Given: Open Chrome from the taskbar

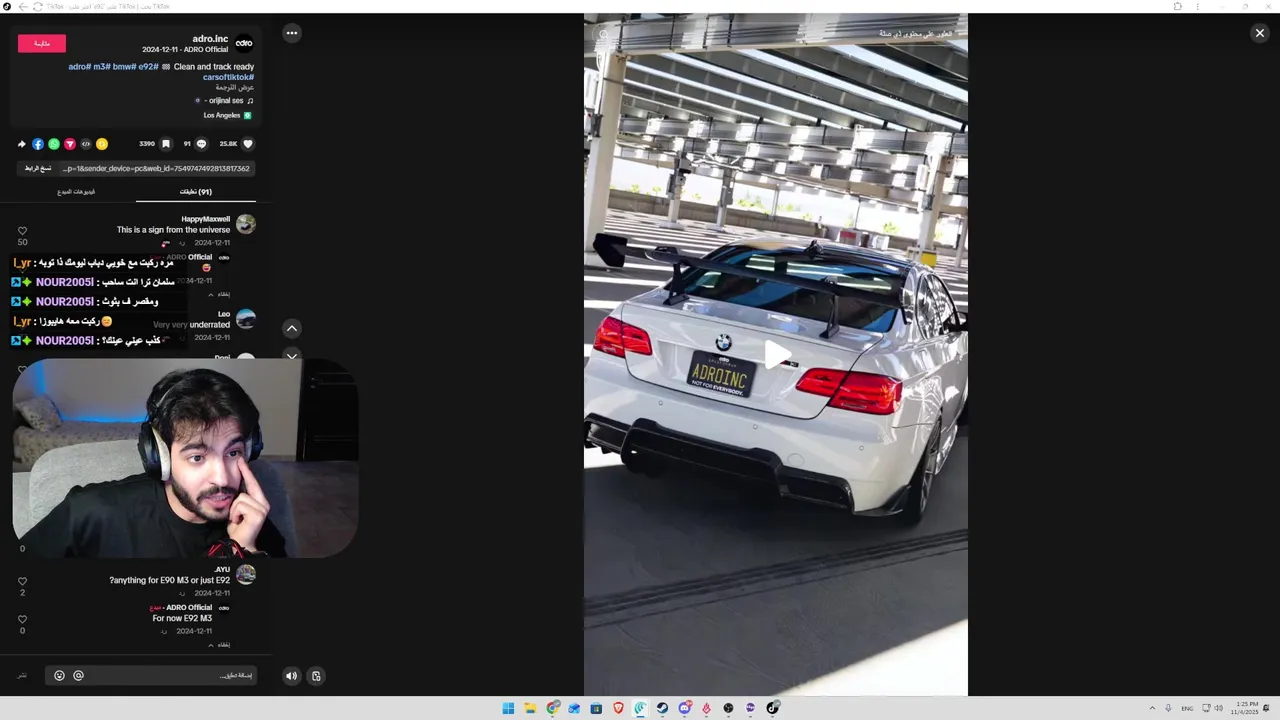Looking at the screenshot, I should pos(552,708).
